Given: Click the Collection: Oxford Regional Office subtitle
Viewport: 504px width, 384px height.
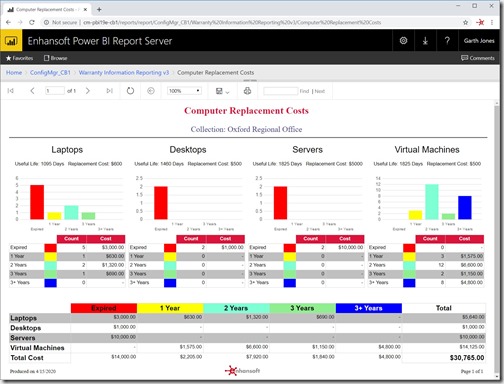Looking at the screenshot, I should click(246, 129).
